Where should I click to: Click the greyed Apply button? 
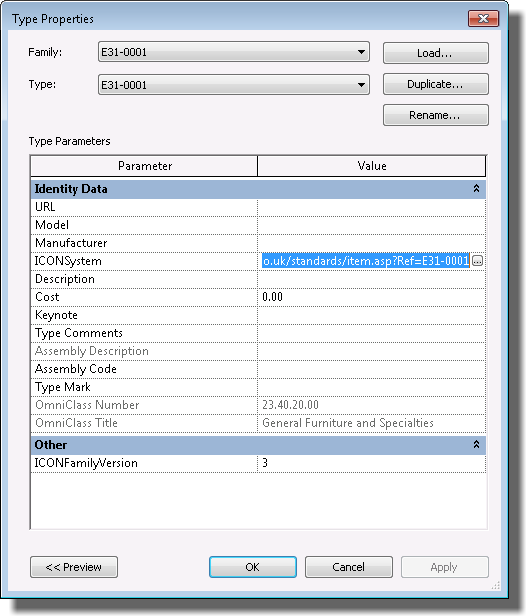pos(444,567)
